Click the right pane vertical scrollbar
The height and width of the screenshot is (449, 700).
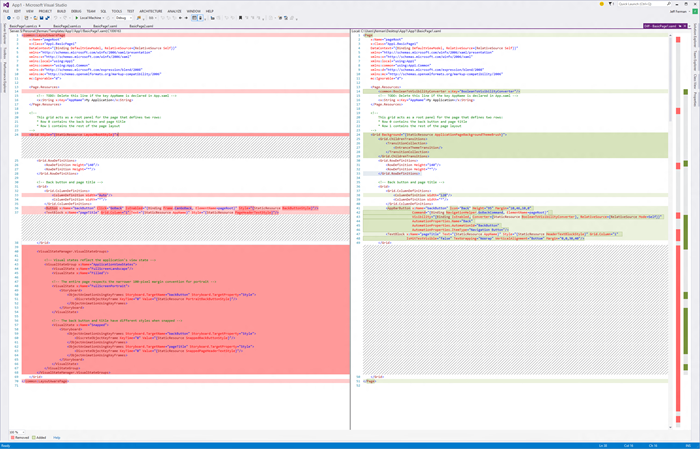(671, 230)
